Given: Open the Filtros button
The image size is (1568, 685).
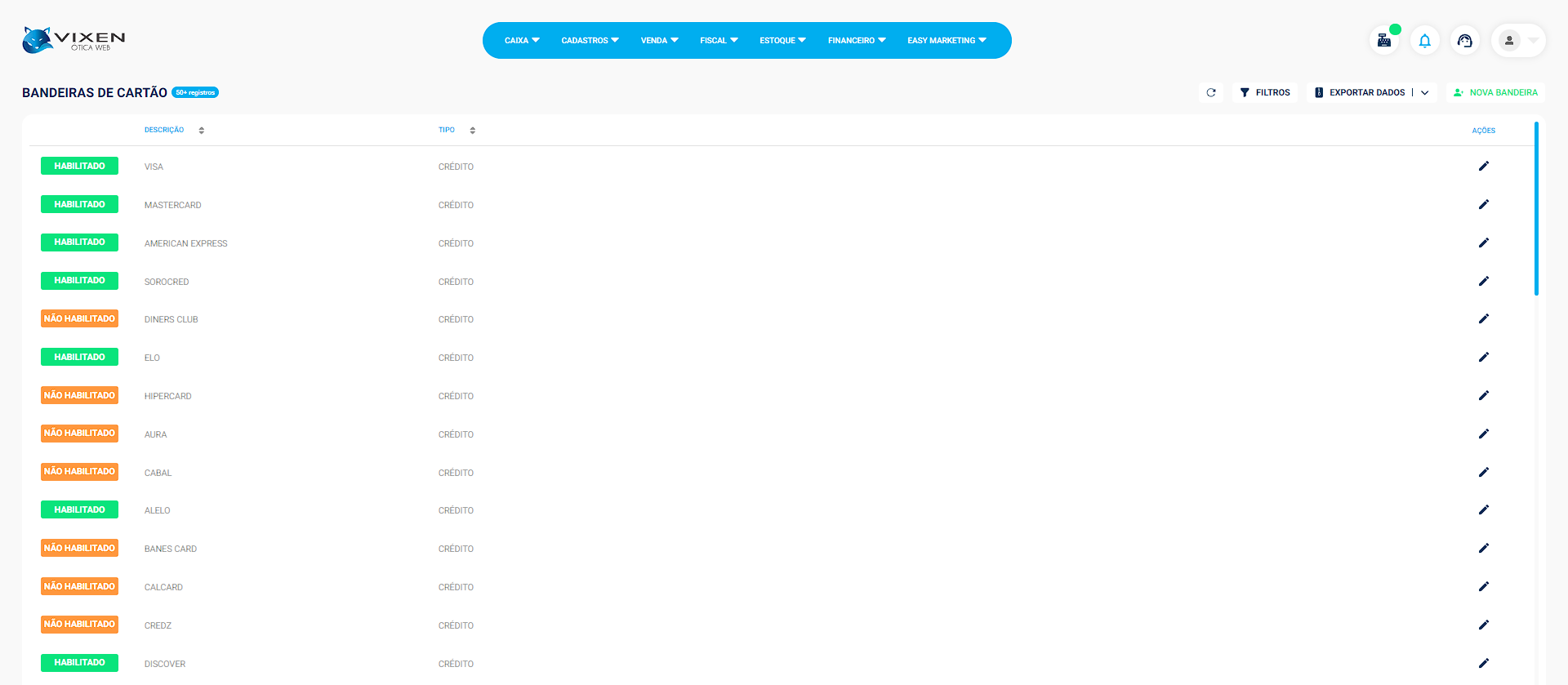Looking at the screenshot, I should pos(1265,93).
